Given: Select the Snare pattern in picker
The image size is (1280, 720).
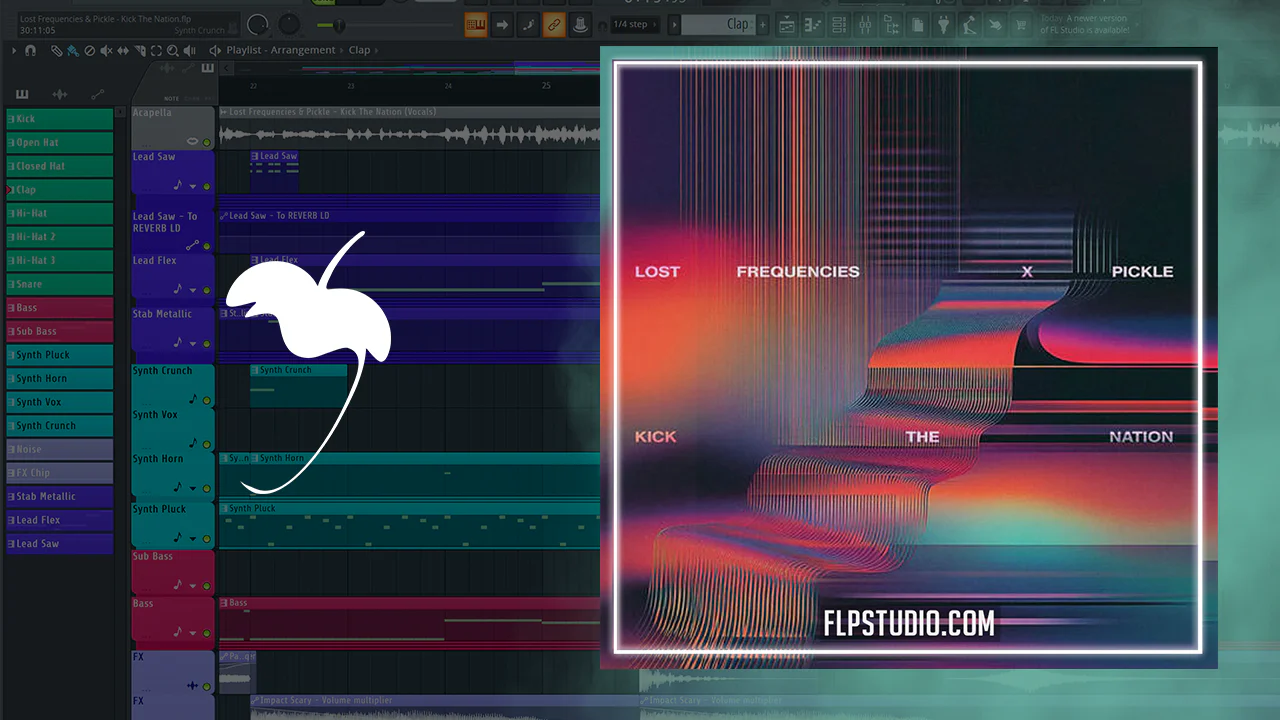Looking at the screenshot, I should click(x=59, y=284).
